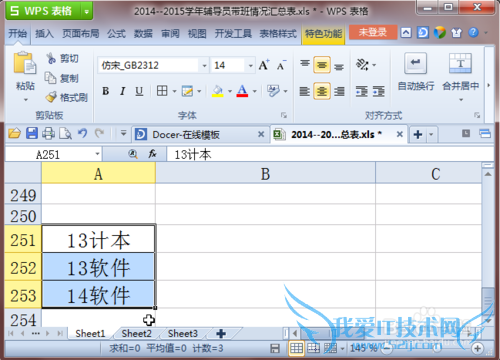Close the Docer-在线模板 tab
This screenshot has width=500, height=360.
pos(261,134)
